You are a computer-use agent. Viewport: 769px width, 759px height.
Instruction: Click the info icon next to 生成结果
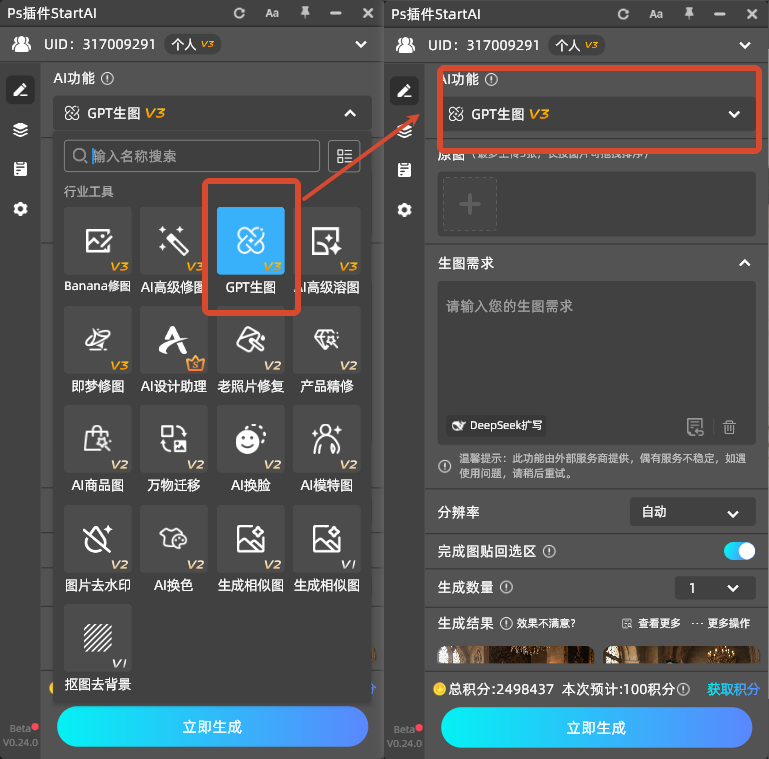point(506,623)
